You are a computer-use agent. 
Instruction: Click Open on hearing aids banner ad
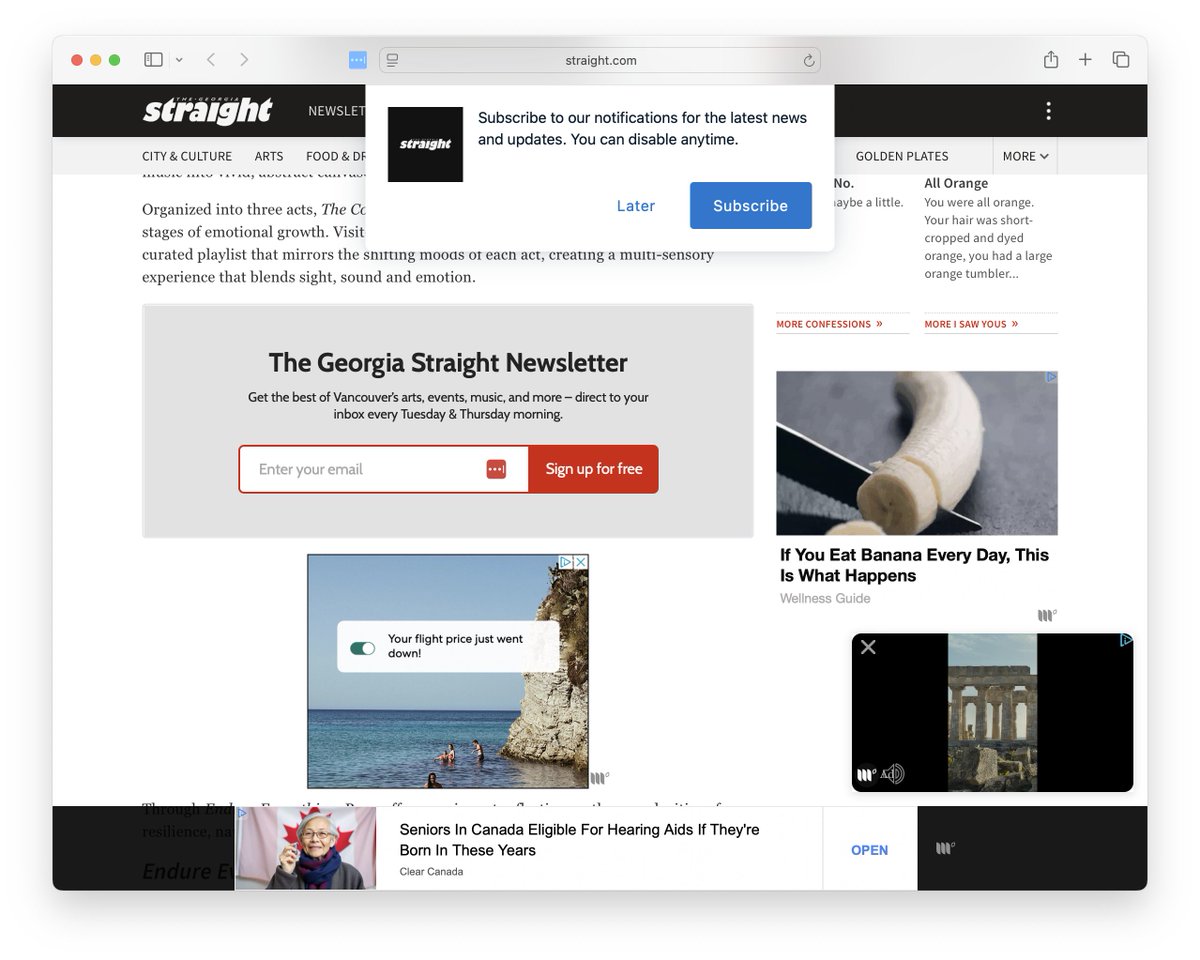point(869,850)
